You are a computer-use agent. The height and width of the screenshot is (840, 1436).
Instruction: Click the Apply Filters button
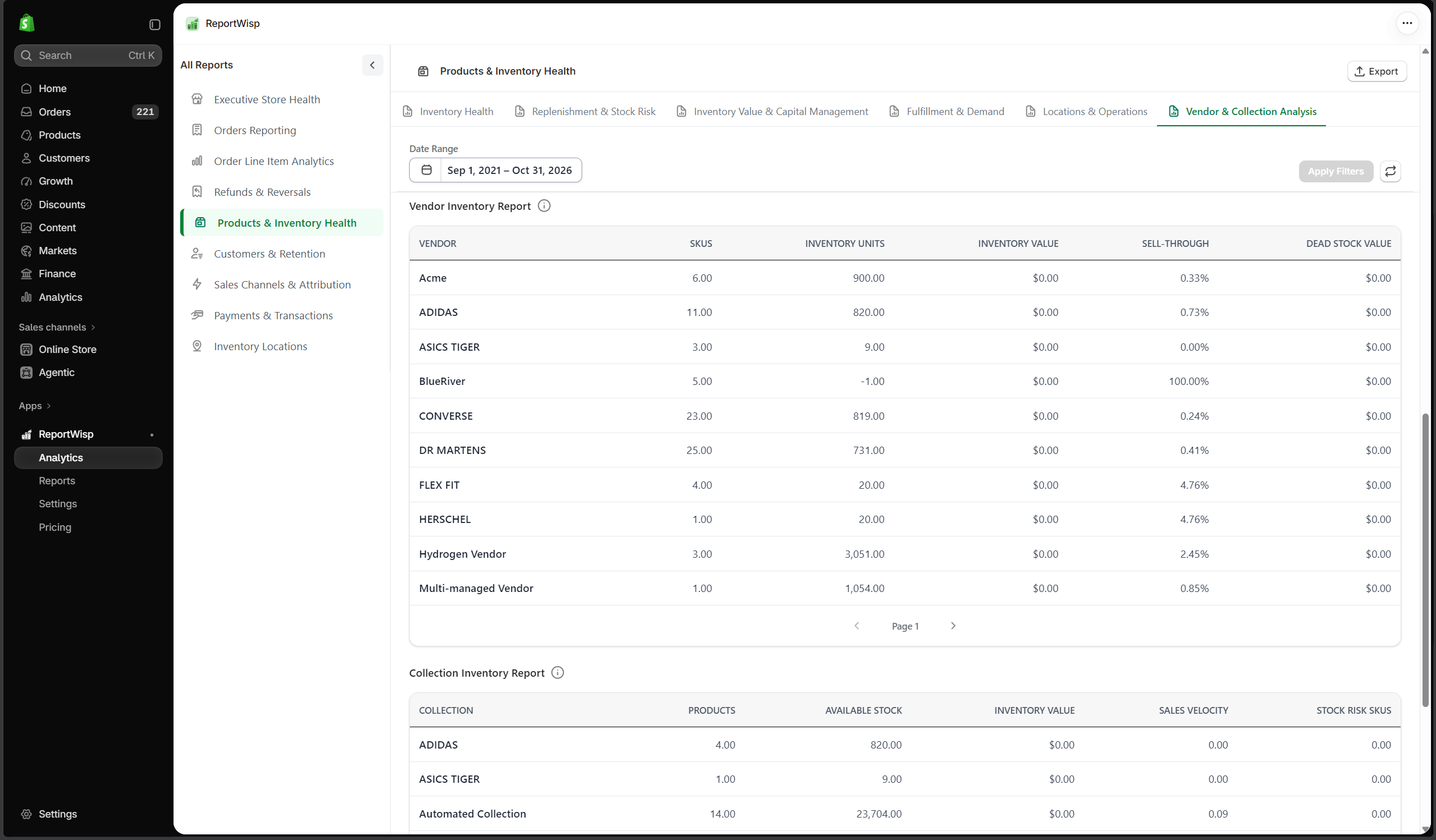coord(1335,171)
